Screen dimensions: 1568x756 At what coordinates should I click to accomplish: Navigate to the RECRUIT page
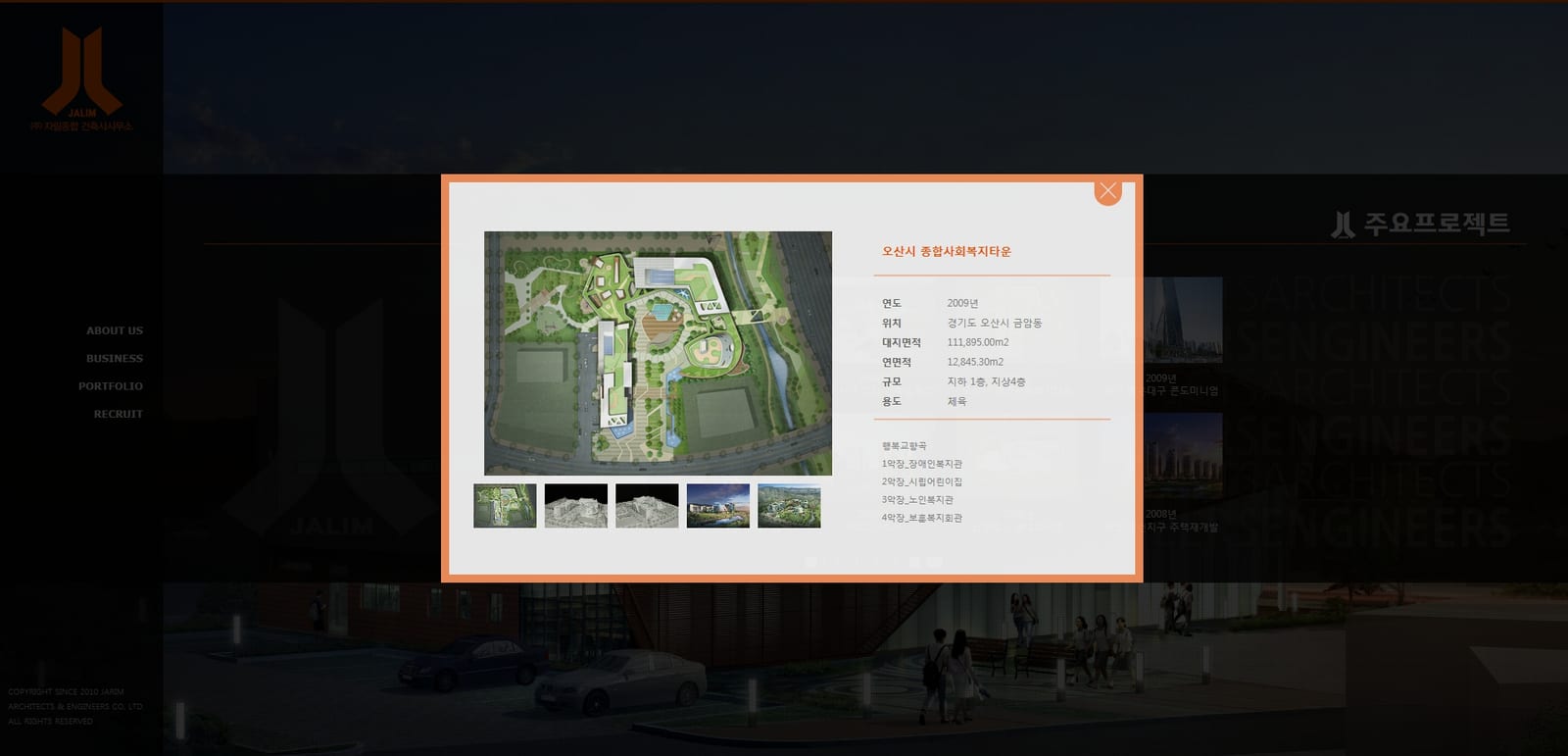tap(119, 414)
